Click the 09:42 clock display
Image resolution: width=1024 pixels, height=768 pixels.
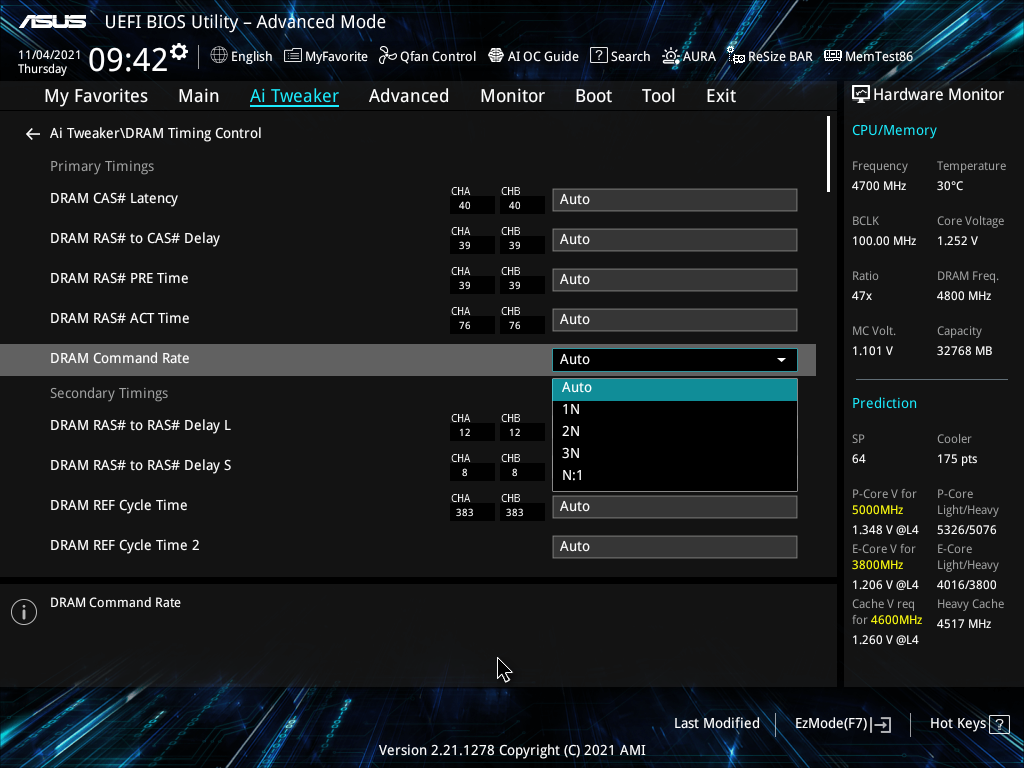click(x=128, y=60)
